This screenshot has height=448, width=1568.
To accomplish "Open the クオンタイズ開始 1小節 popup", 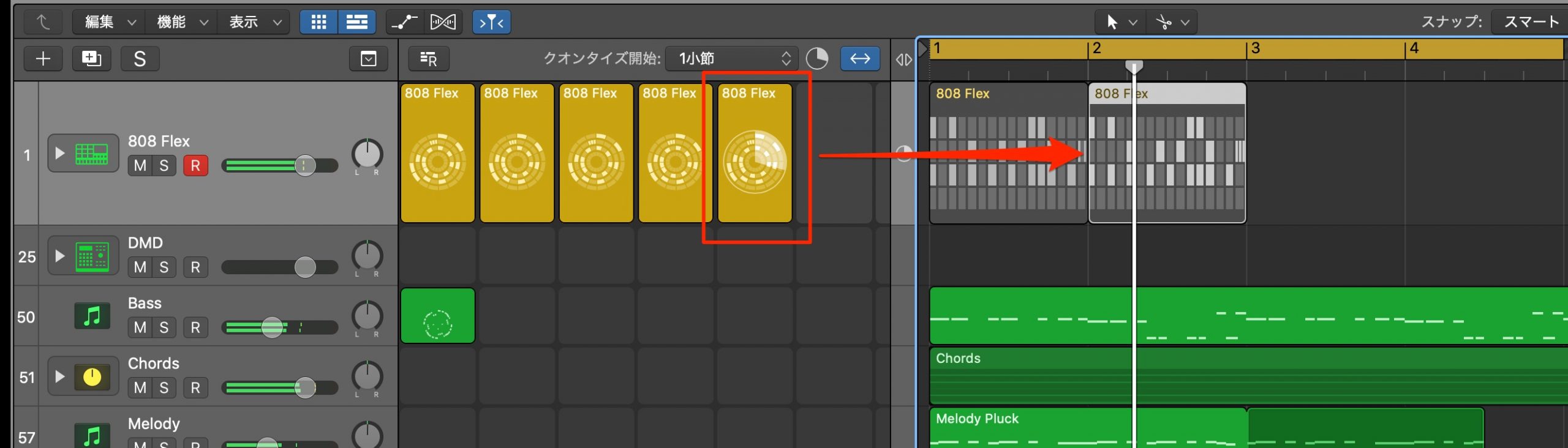I will pyautogui.click(x=731, y=59).
